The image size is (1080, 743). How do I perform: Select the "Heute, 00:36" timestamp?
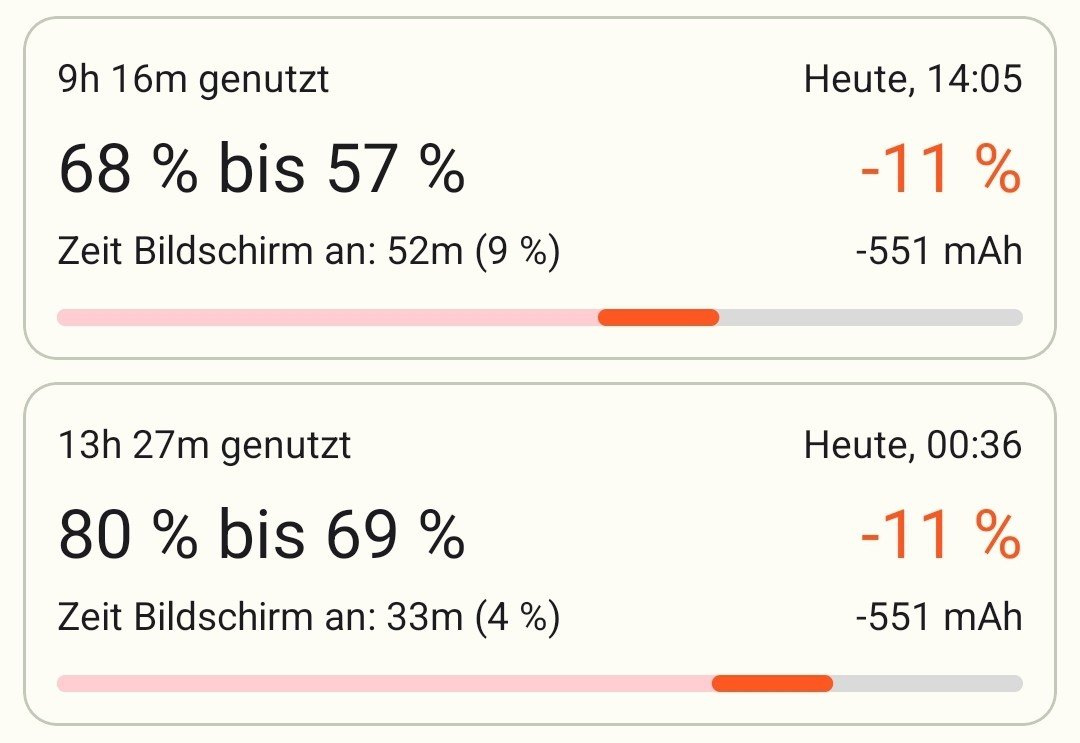coord(912,445)
